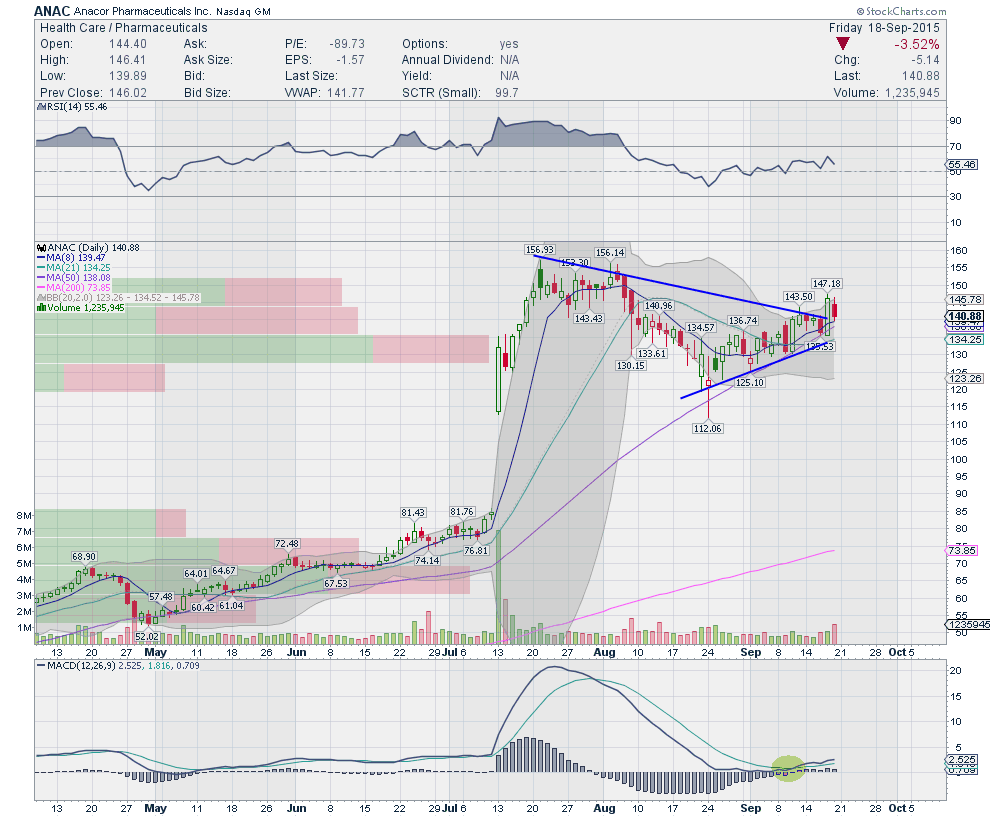Click the 72.48 price label
The width and height of the screenshot is (990, 817).
pos(287,543)
